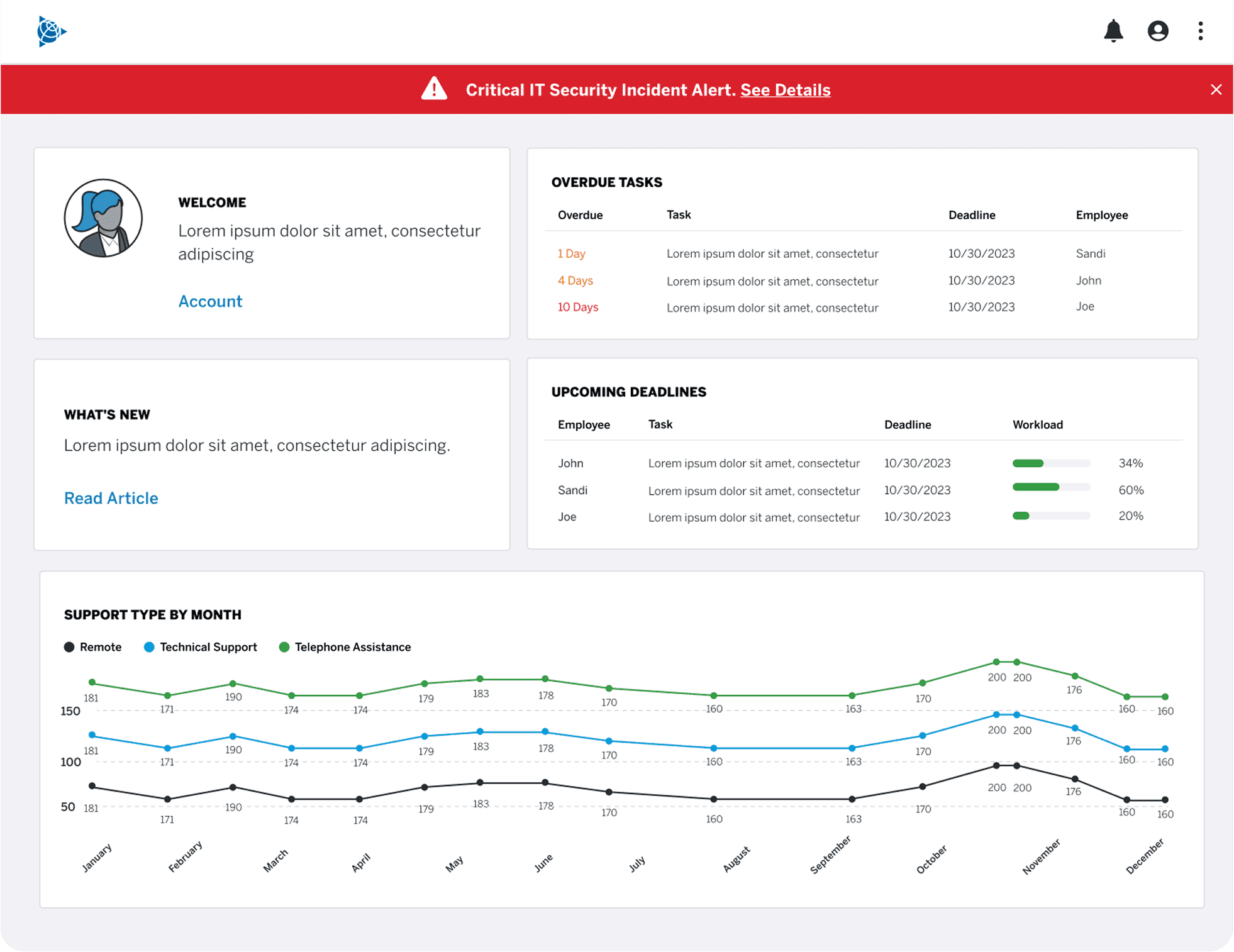Open the notifications bell
The height and width of the screenshot is (952, 1234).
tap(1113, 31)
